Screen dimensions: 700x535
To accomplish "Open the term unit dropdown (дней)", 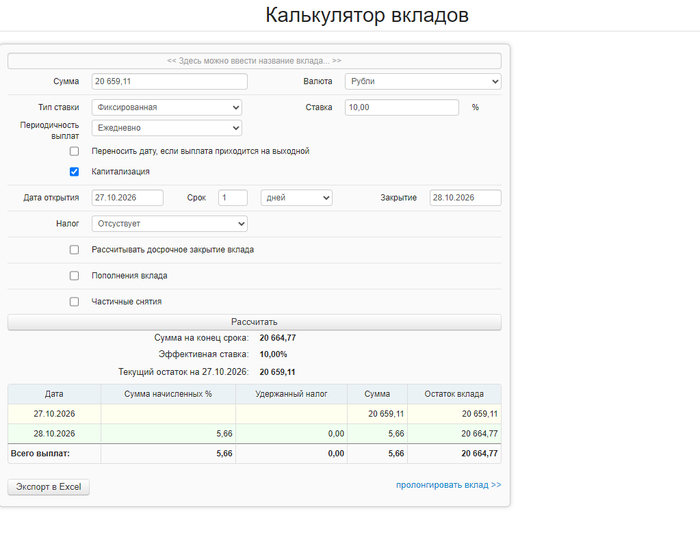I will [296, 197].
